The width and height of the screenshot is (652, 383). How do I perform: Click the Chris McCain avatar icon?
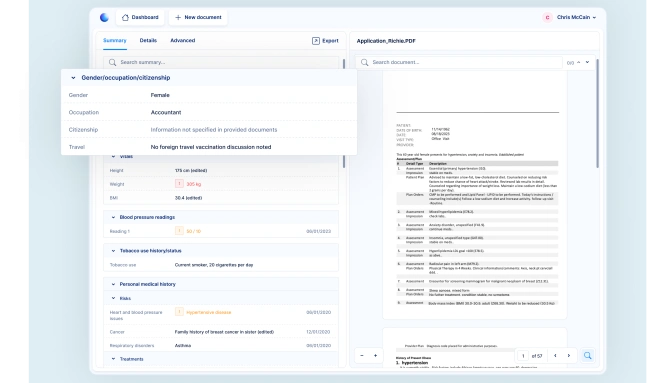pos(547,17)
